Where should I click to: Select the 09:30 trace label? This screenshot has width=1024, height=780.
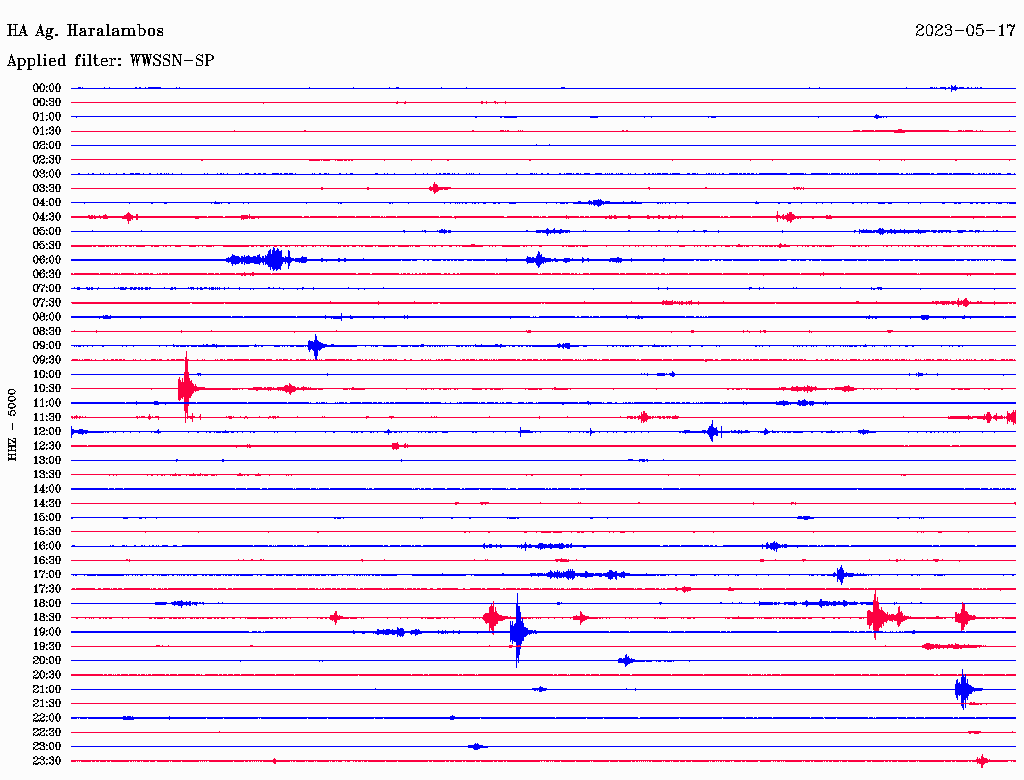[x=47, y=360]
